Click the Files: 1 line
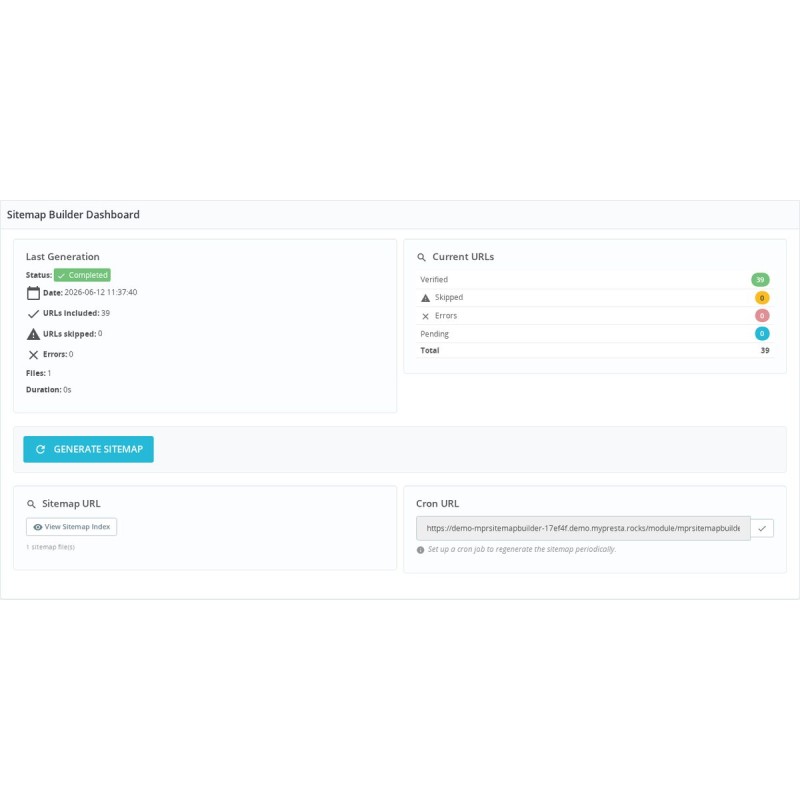 (x=38, y=373)
